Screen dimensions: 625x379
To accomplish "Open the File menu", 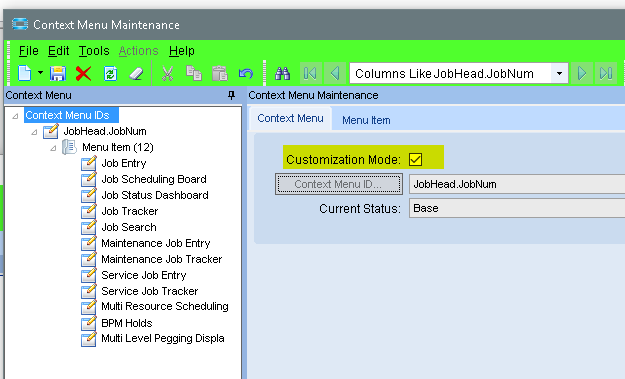I will [x=29, y=51].
